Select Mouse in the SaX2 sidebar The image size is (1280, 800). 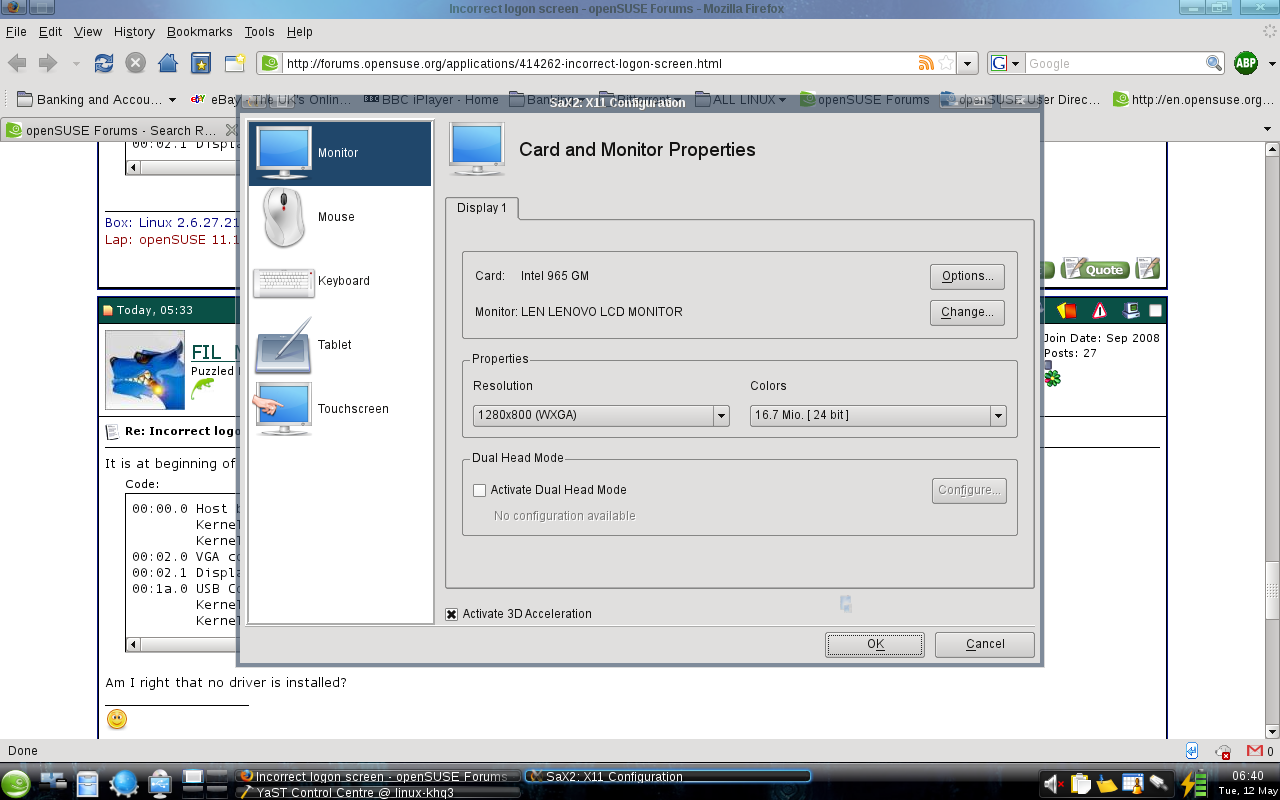coord(340,217)
